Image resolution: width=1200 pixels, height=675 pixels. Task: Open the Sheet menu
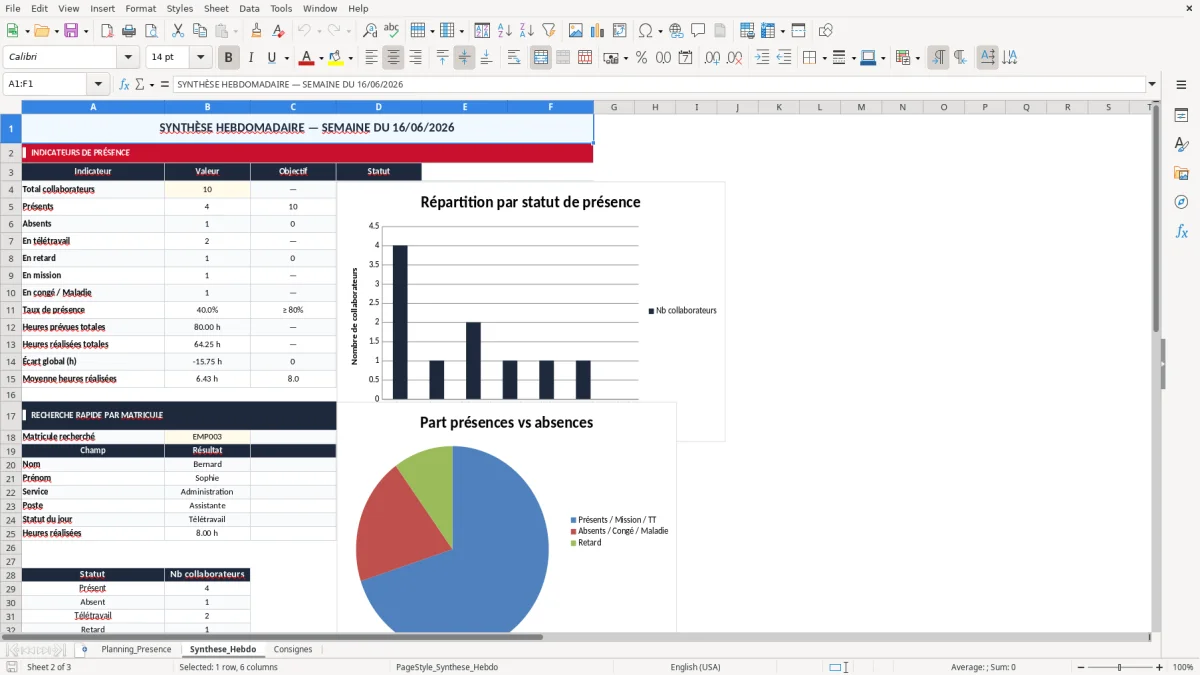pyautogui.click(x=216, y=8)
